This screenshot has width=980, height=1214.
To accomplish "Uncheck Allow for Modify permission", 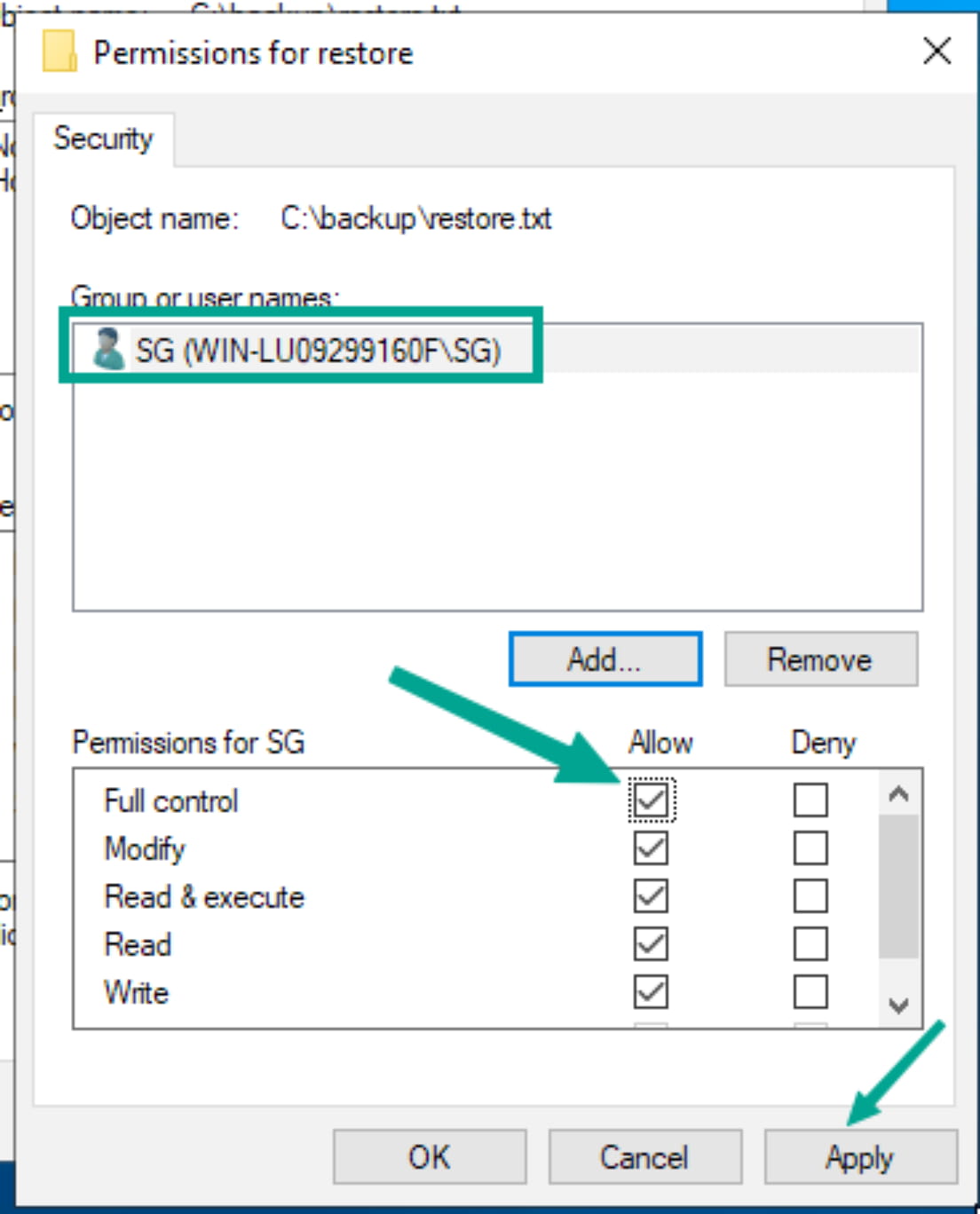I will click(652, 848).
